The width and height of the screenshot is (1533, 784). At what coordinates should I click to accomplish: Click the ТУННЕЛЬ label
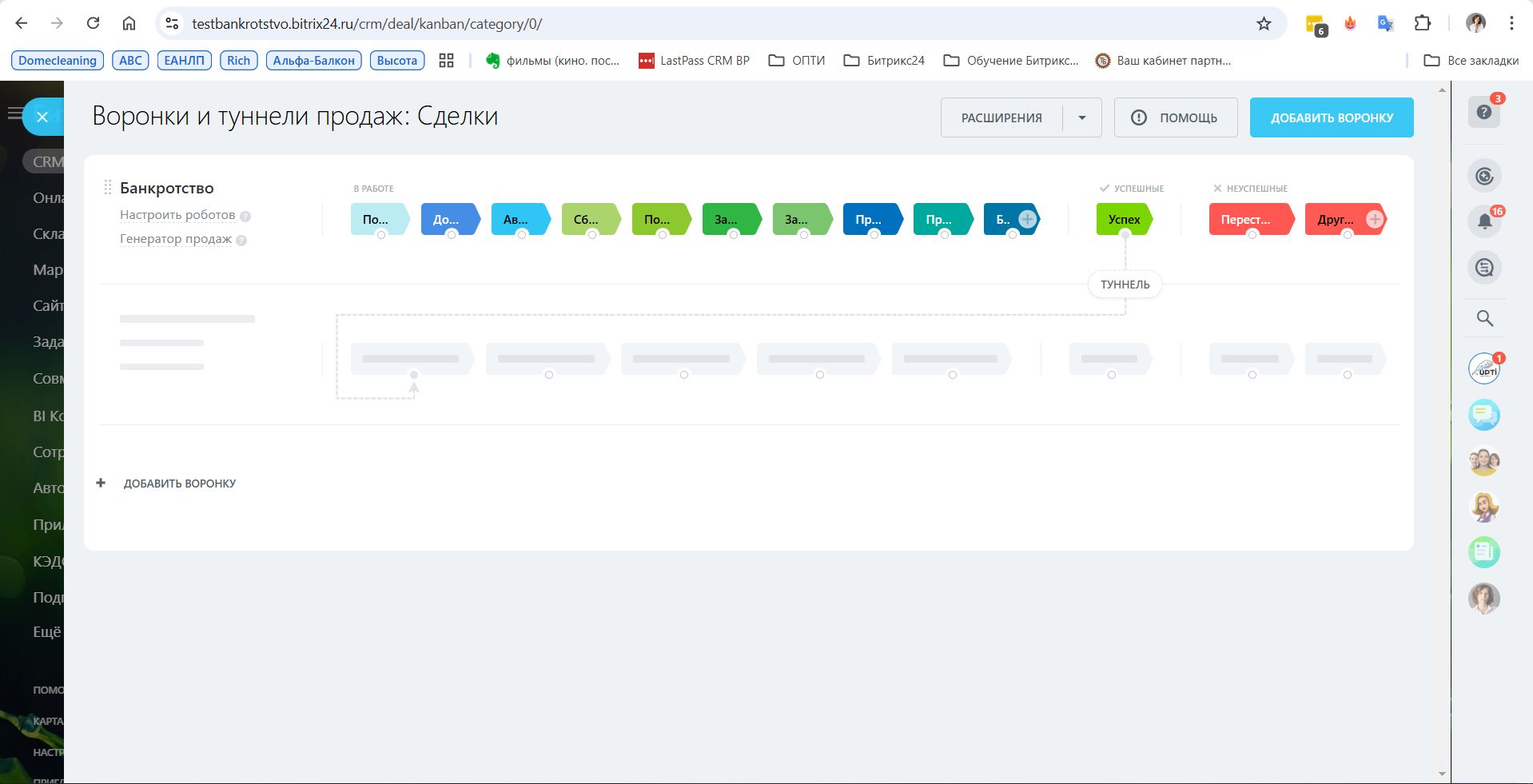(1125, 285)
